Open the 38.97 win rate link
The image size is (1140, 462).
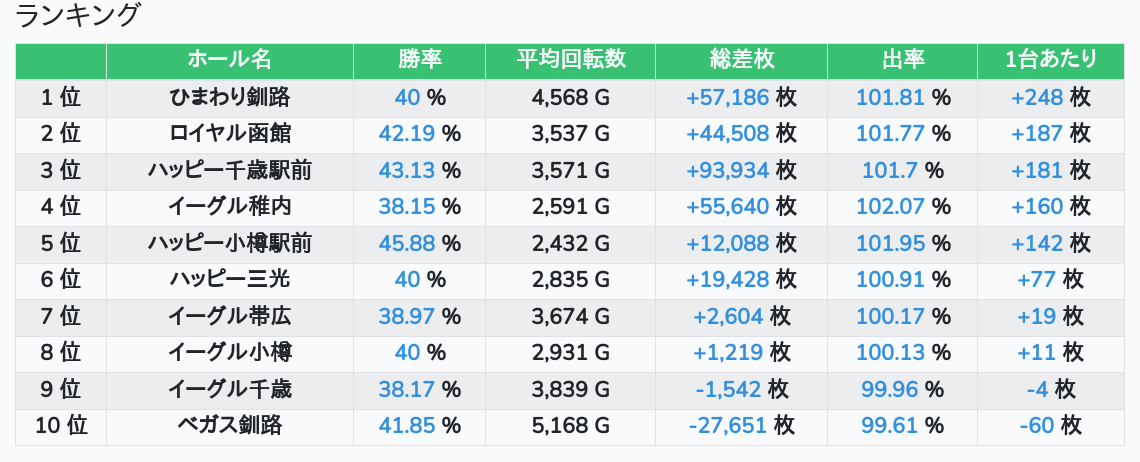click(407, 317)
